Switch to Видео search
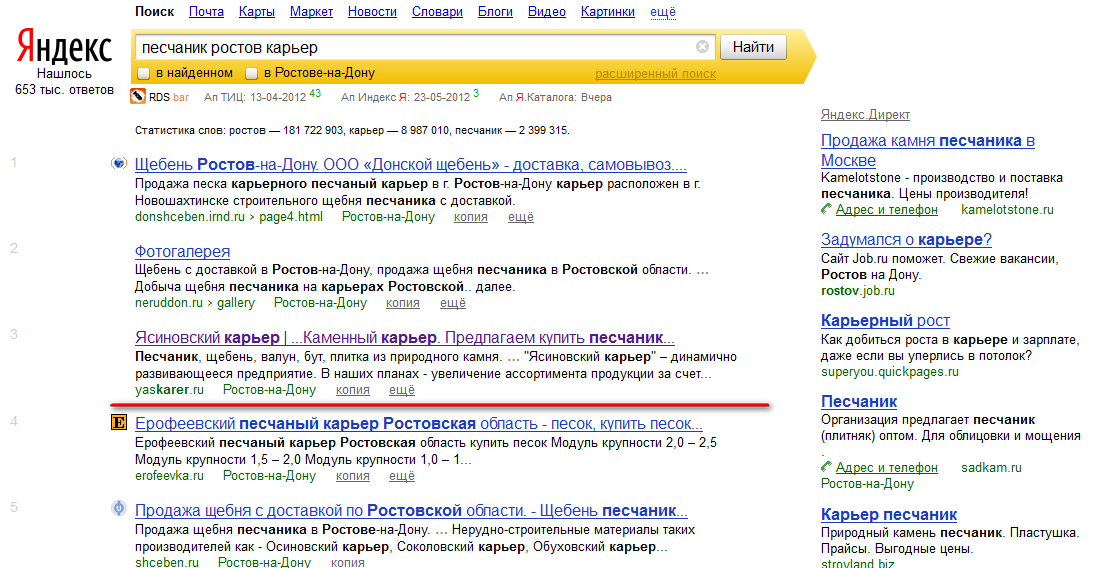This screenshot has width=1116, height=568. click(x=547, y=12)
